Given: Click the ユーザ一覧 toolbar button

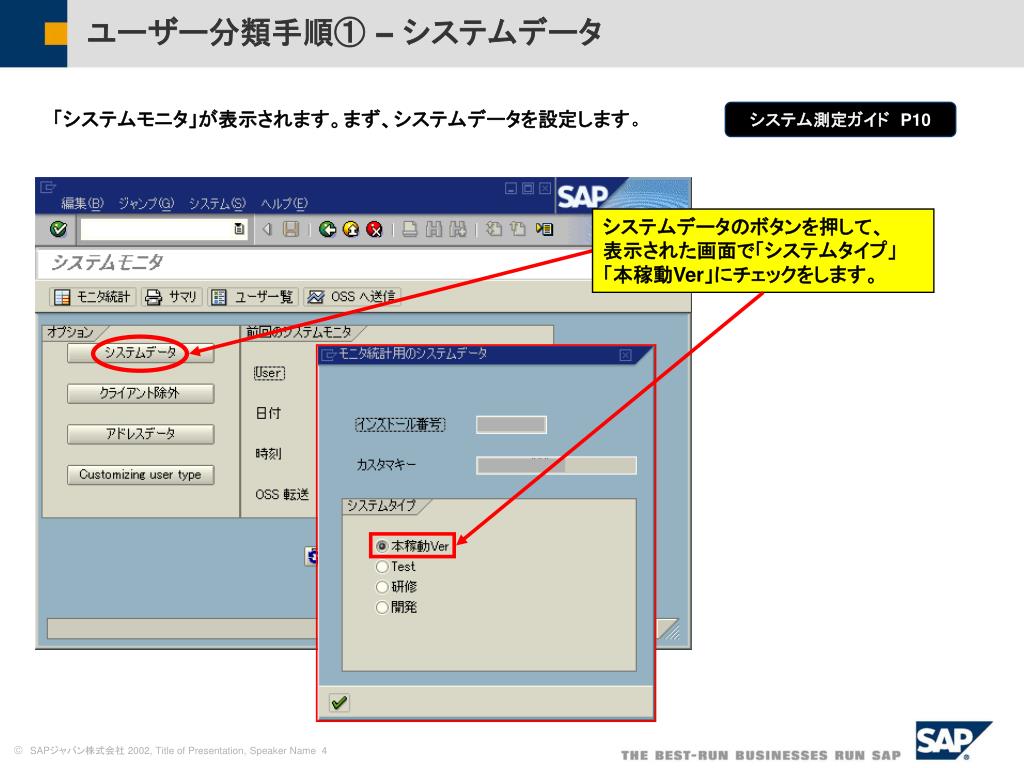Looking at the screenshot, I should coord(253,297).
